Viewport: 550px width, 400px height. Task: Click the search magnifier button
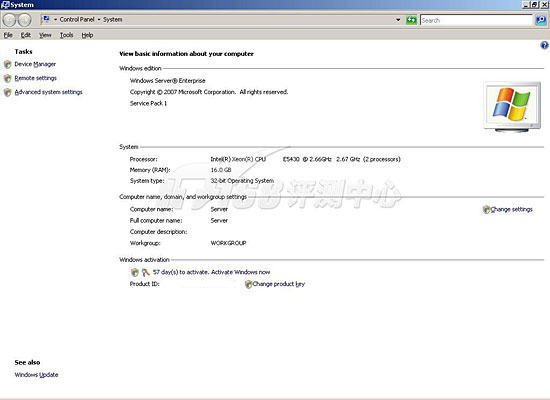[x=541, y=20]
